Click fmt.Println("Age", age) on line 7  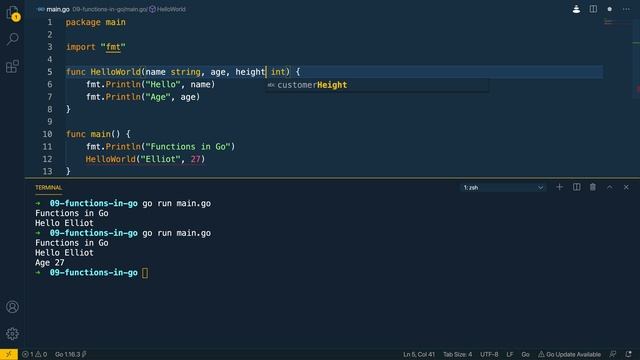point(143,97)
